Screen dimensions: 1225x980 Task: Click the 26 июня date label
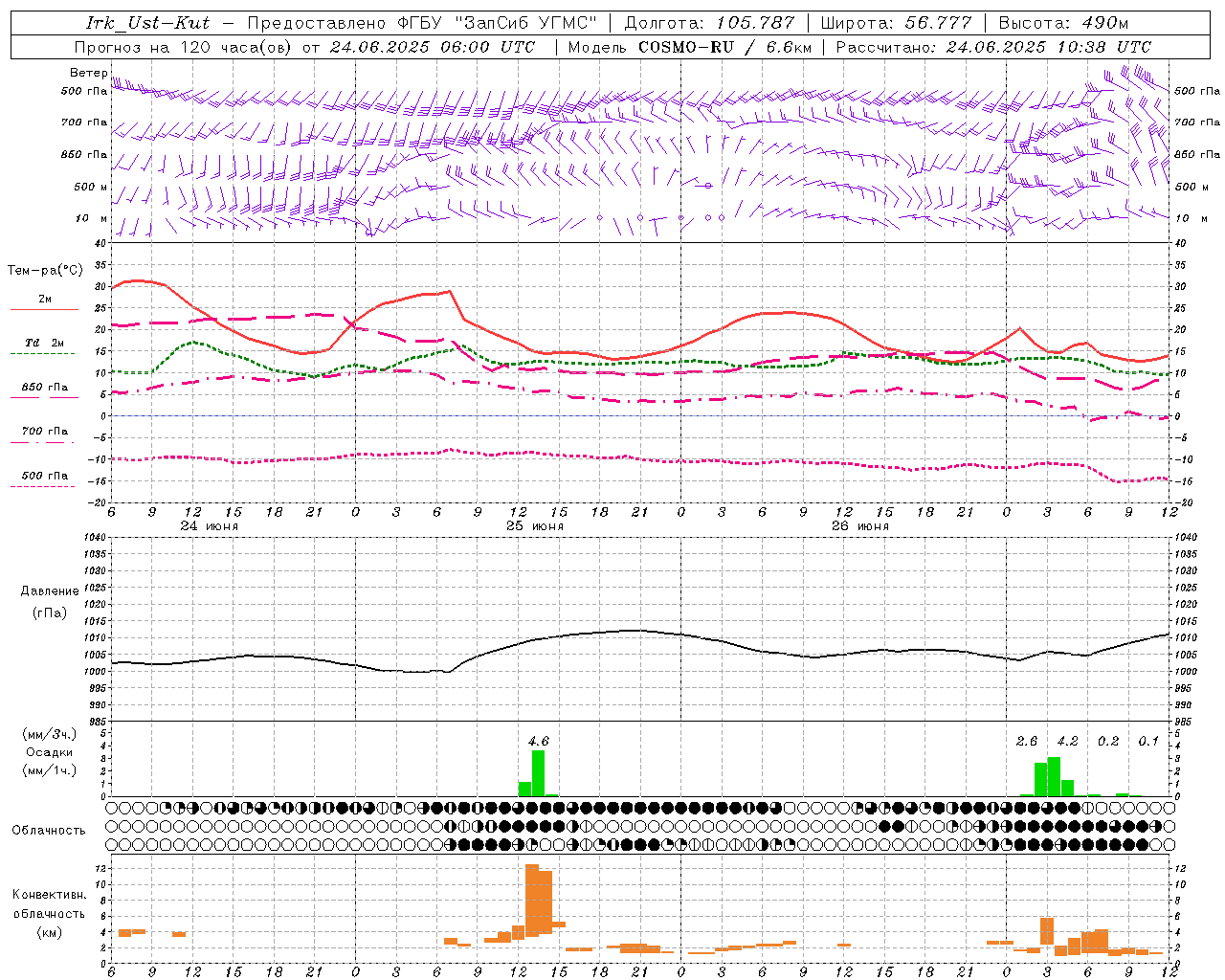859,525
